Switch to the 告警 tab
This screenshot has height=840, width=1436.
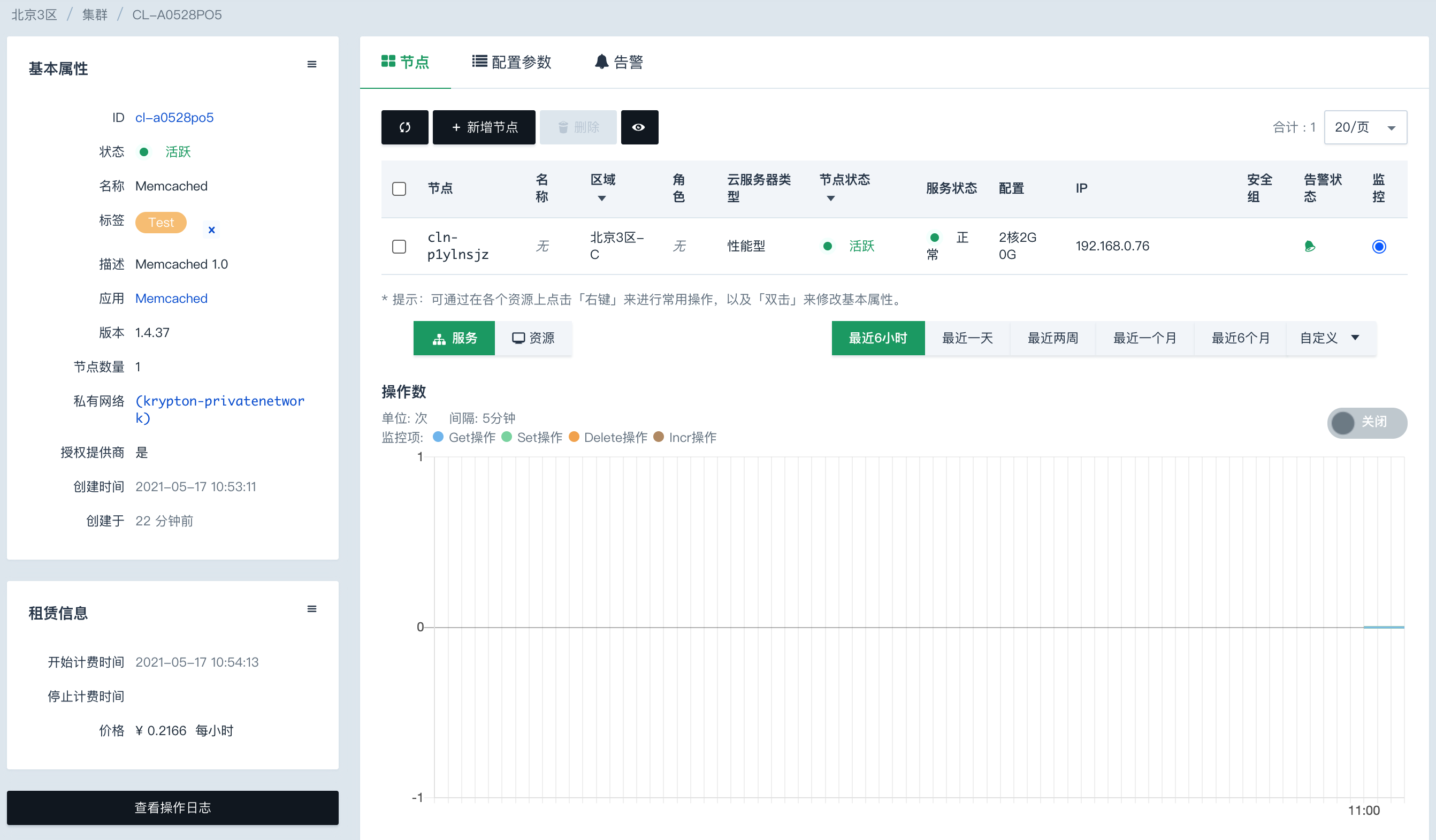click(x=619, y=62)
